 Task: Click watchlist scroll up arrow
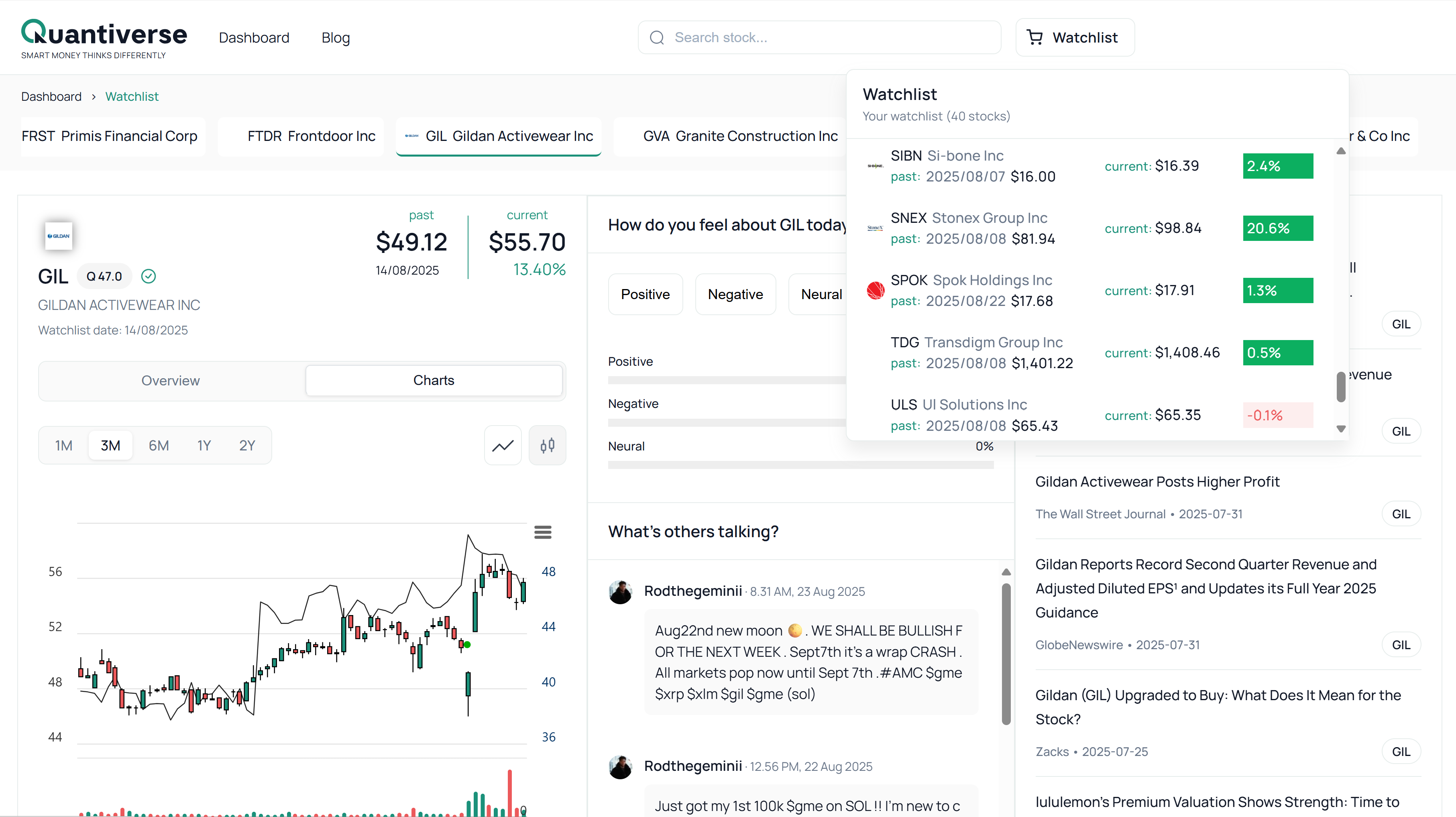tap(1341, 151)
